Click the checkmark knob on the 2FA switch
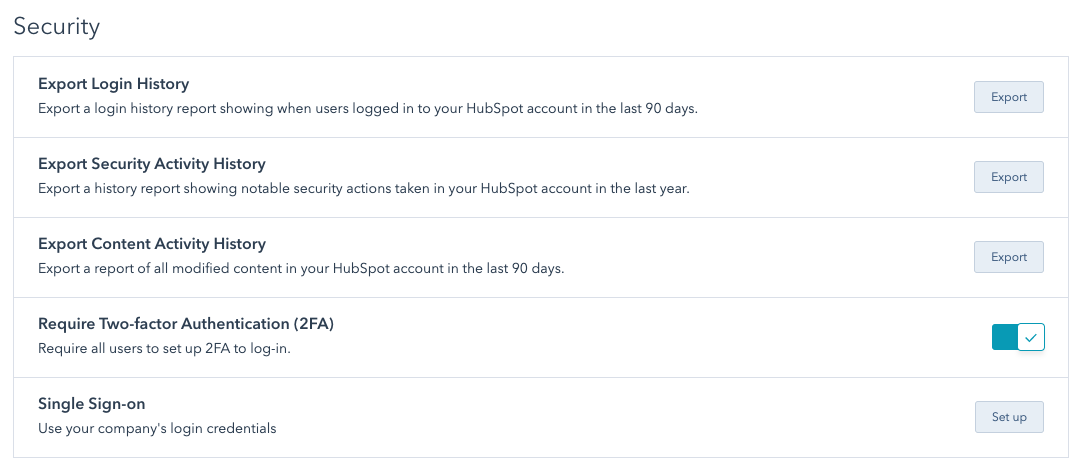The height and width of the screenshot is (475, 1079). tap(1031, 337)
